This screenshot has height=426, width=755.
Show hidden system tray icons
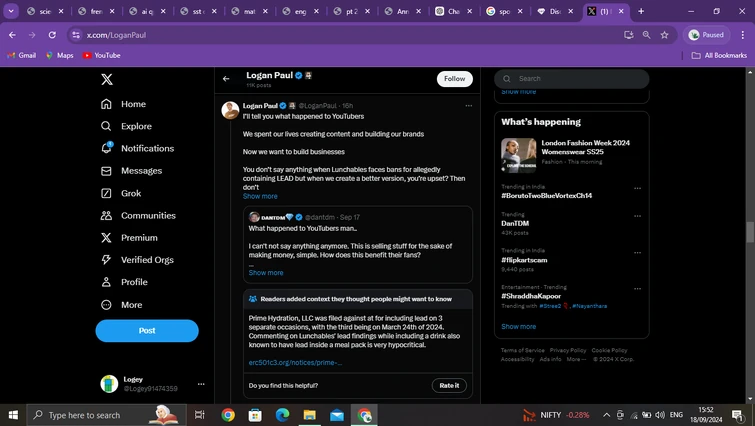coord(607,415)
